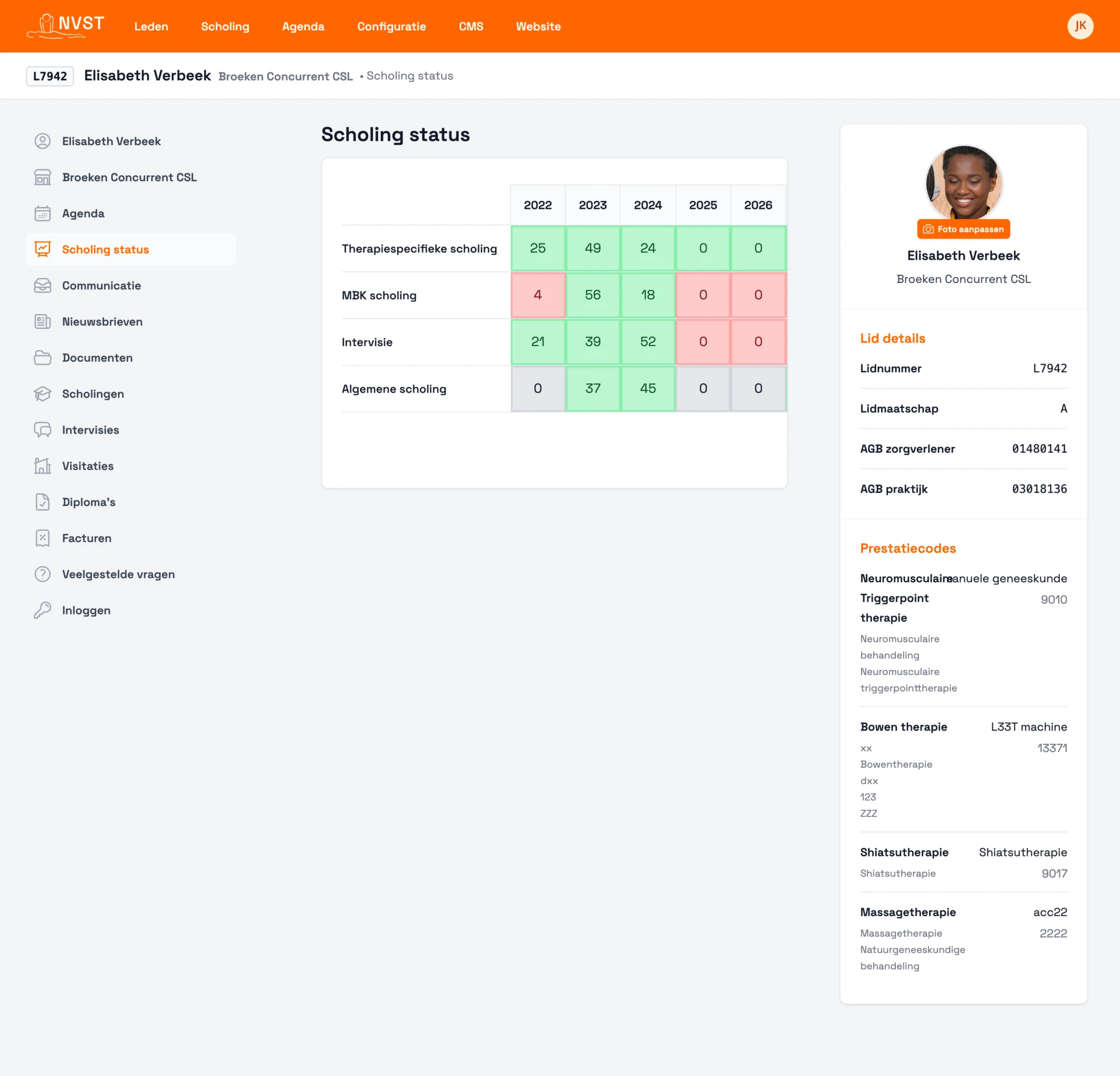The height and width of the screenshot is (1076, 1120).
Task: Click the Agenda calendar icon in sidebar
Action: coord(43,214)
